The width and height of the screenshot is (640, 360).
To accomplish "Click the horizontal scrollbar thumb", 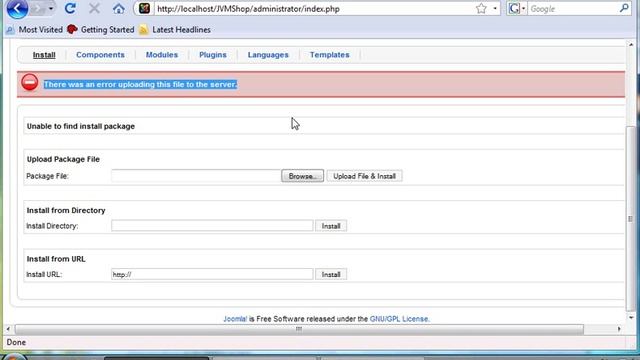I will click(299, 329).
